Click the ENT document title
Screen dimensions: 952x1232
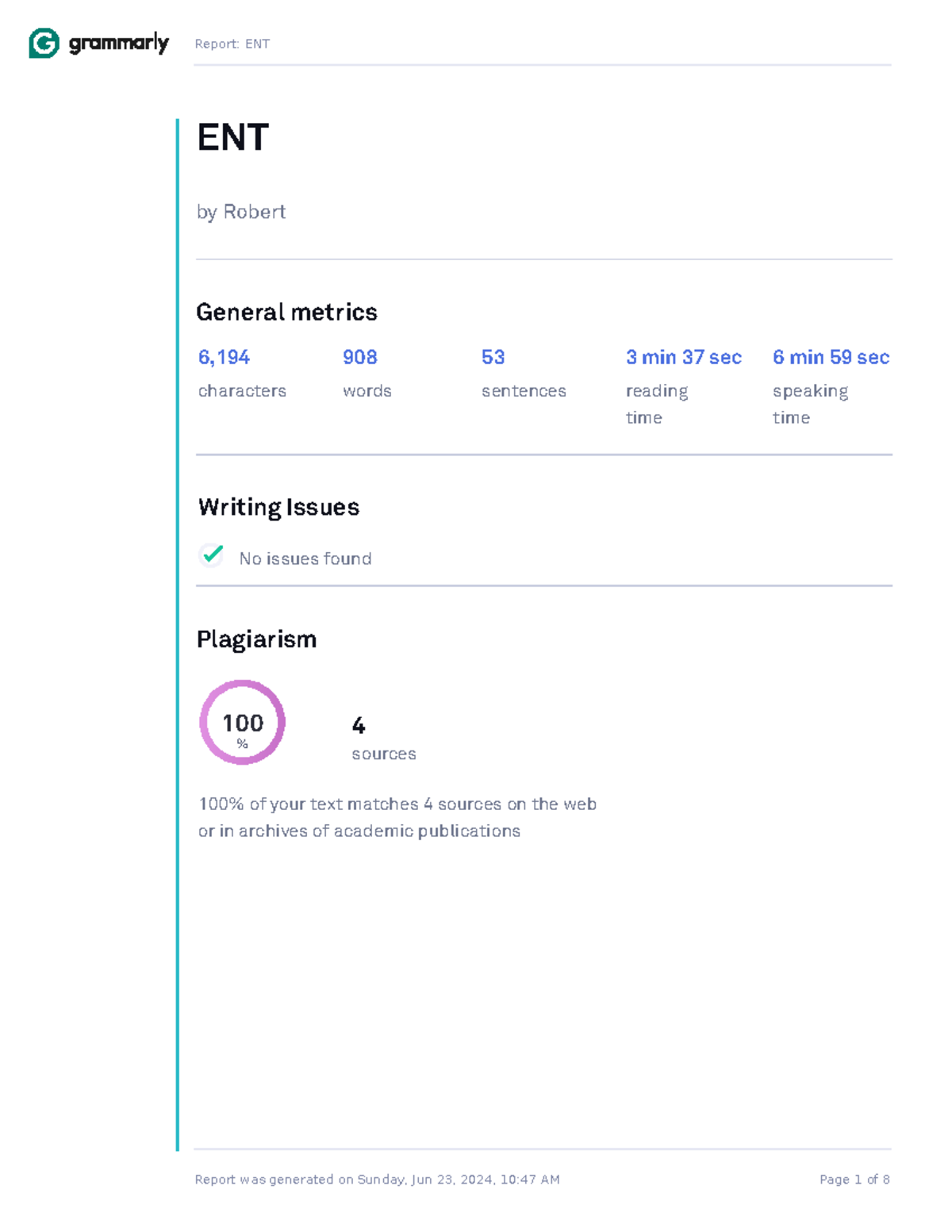click(x=232, y=138)
